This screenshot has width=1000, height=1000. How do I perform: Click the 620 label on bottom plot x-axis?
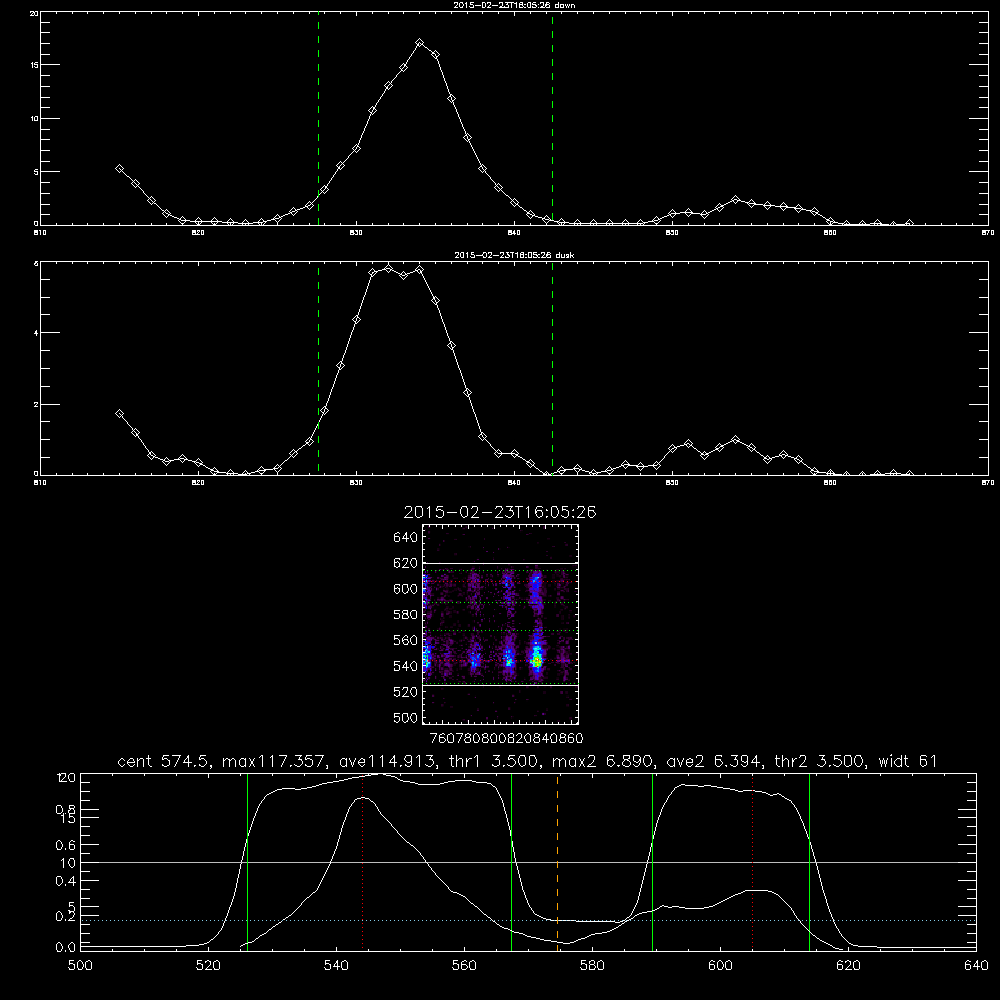(848, 966)
